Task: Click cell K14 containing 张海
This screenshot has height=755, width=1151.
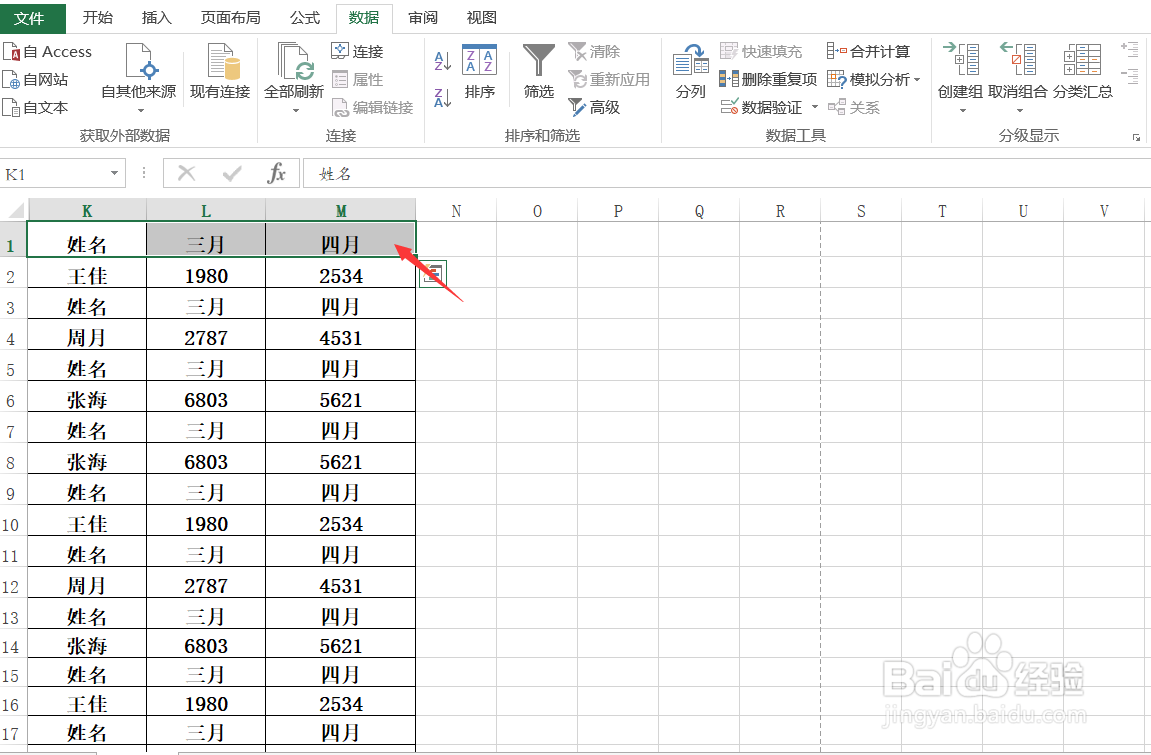Action: tap(87, 646)
